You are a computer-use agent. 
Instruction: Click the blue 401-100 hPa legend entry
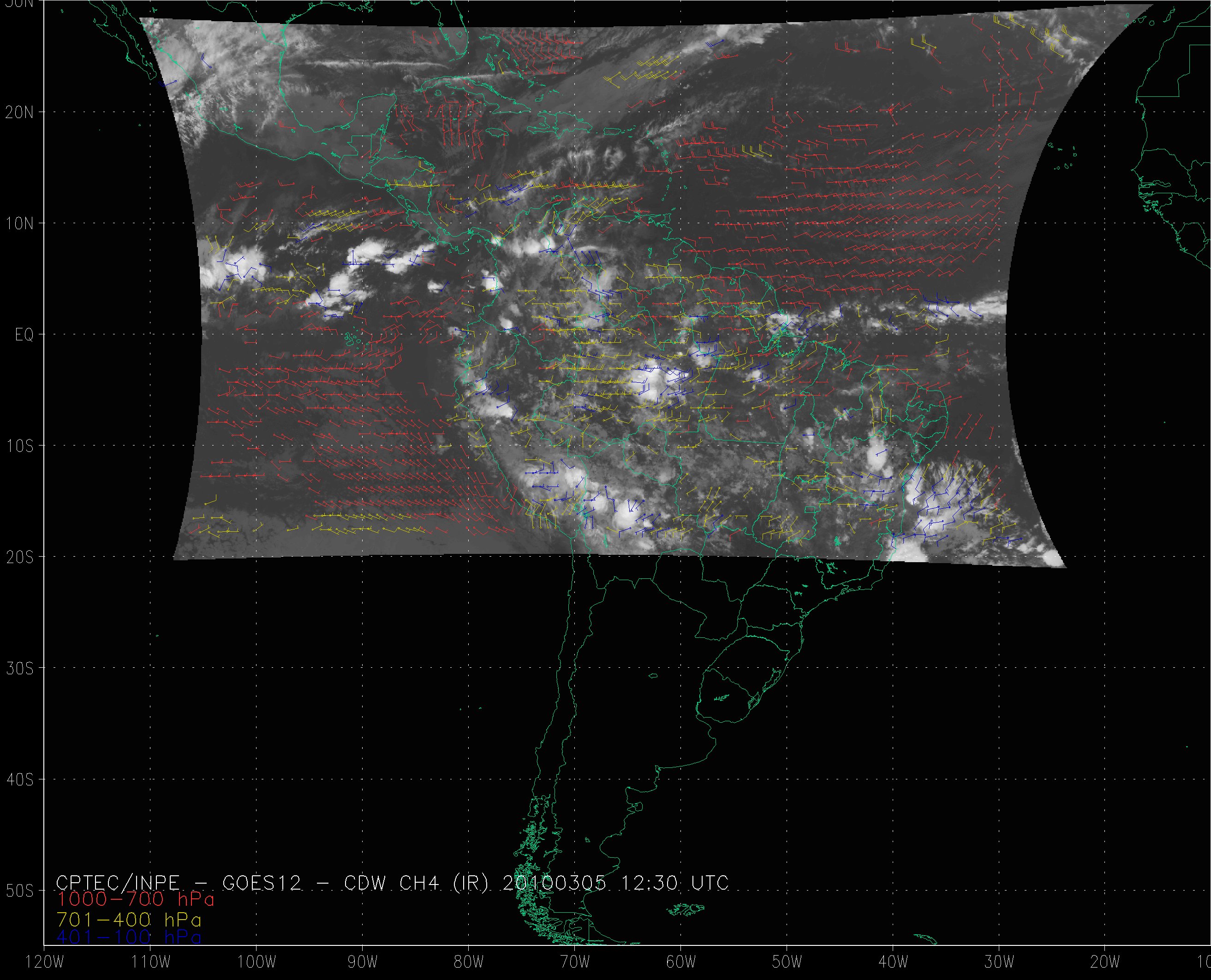pyautogui.click(x=129, y=937)
